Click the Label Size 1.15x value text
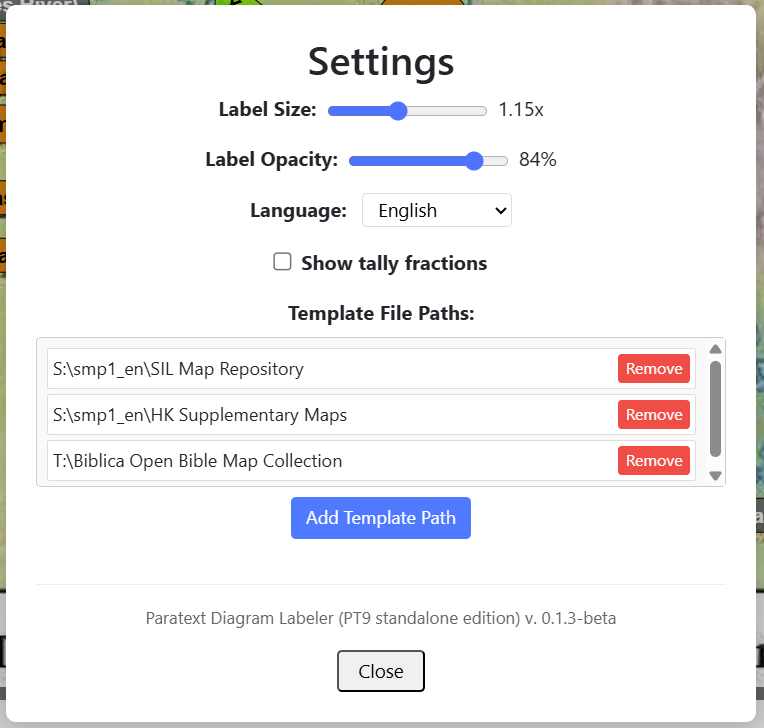764x728 pixels. tap(521, 110)
